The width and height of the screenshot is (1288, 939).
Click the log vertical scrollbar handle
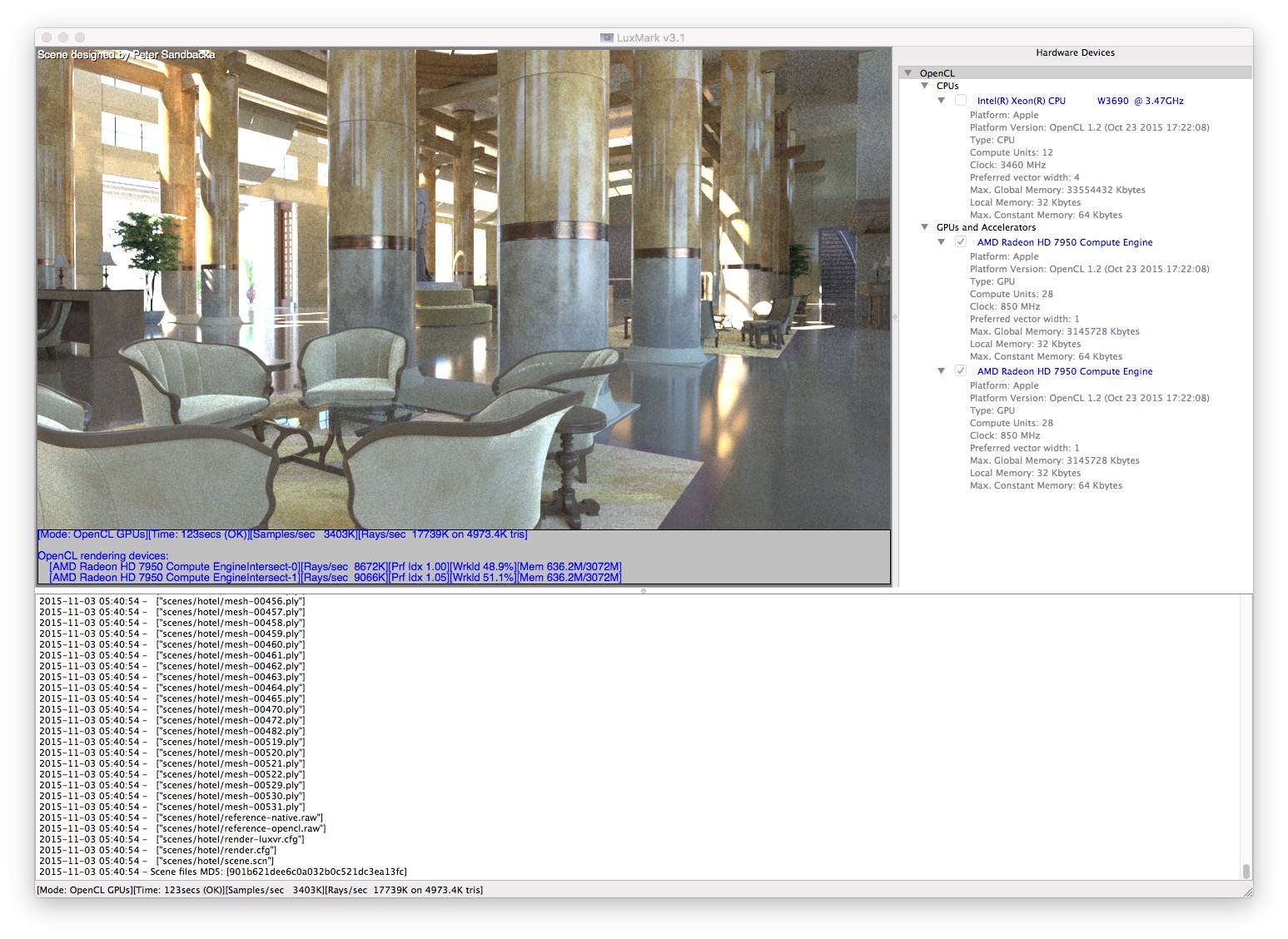coord(1246,871)
